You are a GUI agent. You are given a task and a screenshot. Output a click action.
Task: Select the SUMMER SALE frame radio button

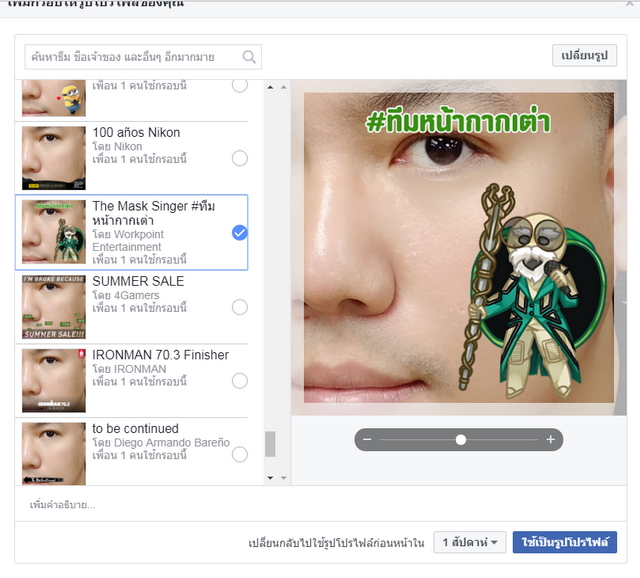(240, 307)
